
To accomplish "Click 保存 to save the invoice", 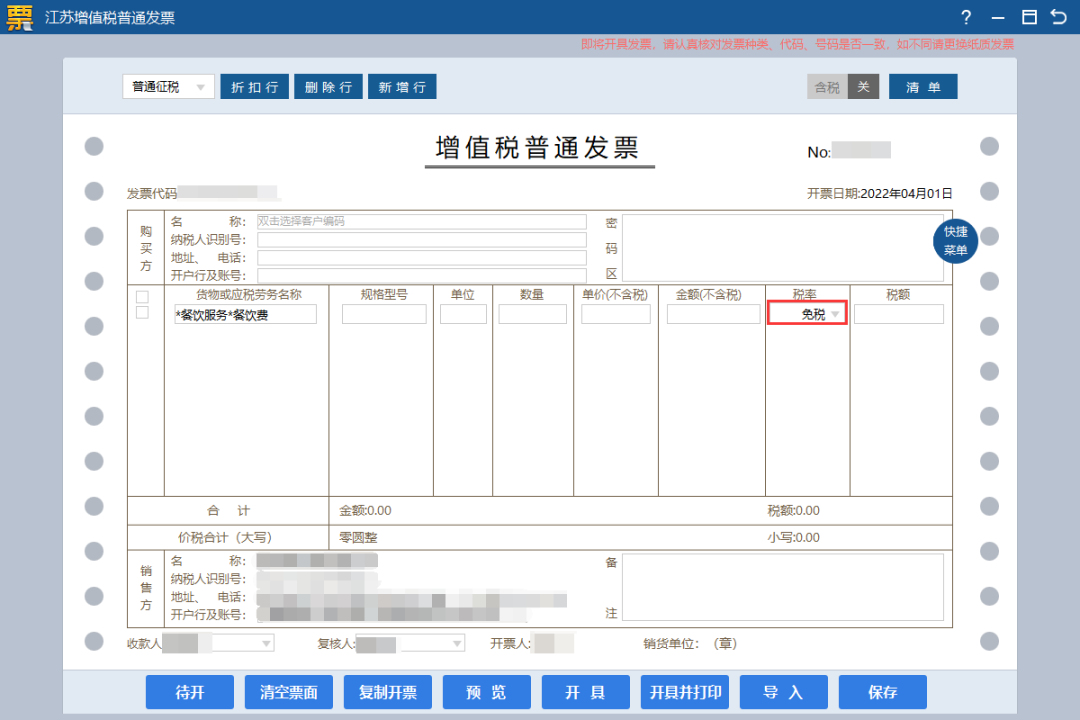I will click(882, 692).
